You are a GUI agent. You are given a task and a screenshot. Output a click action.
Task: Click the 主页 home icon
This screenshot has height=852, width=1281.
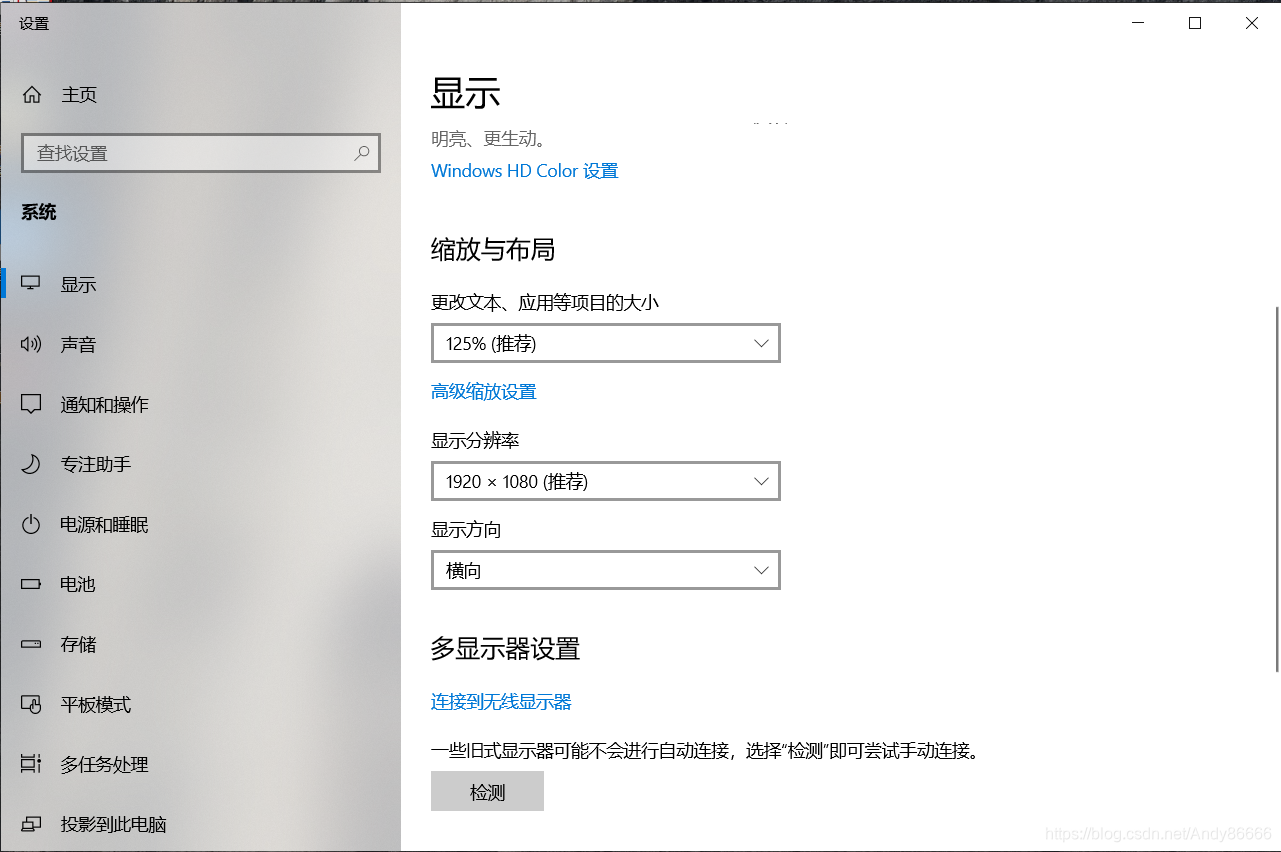32,94
